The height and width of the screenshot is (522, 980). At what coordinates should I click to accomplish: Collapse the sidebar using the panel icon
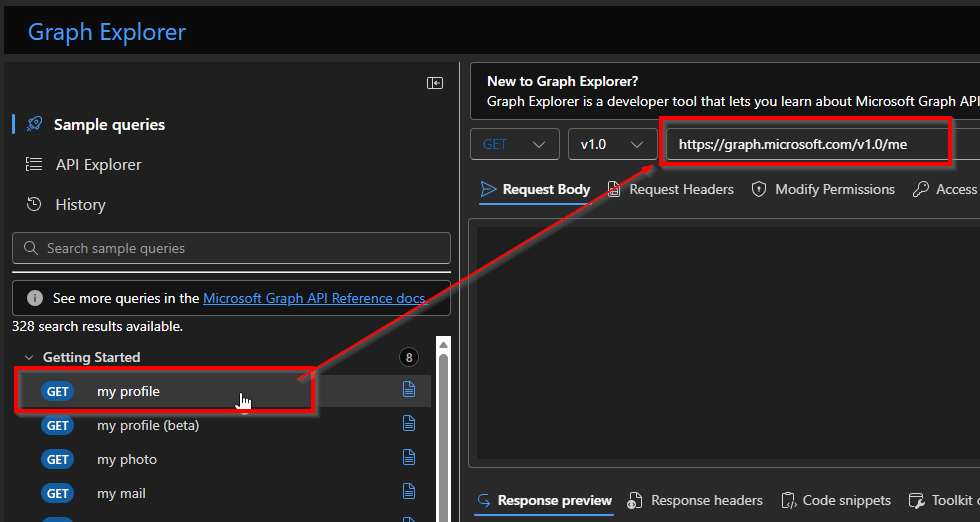tap(435, 83)
